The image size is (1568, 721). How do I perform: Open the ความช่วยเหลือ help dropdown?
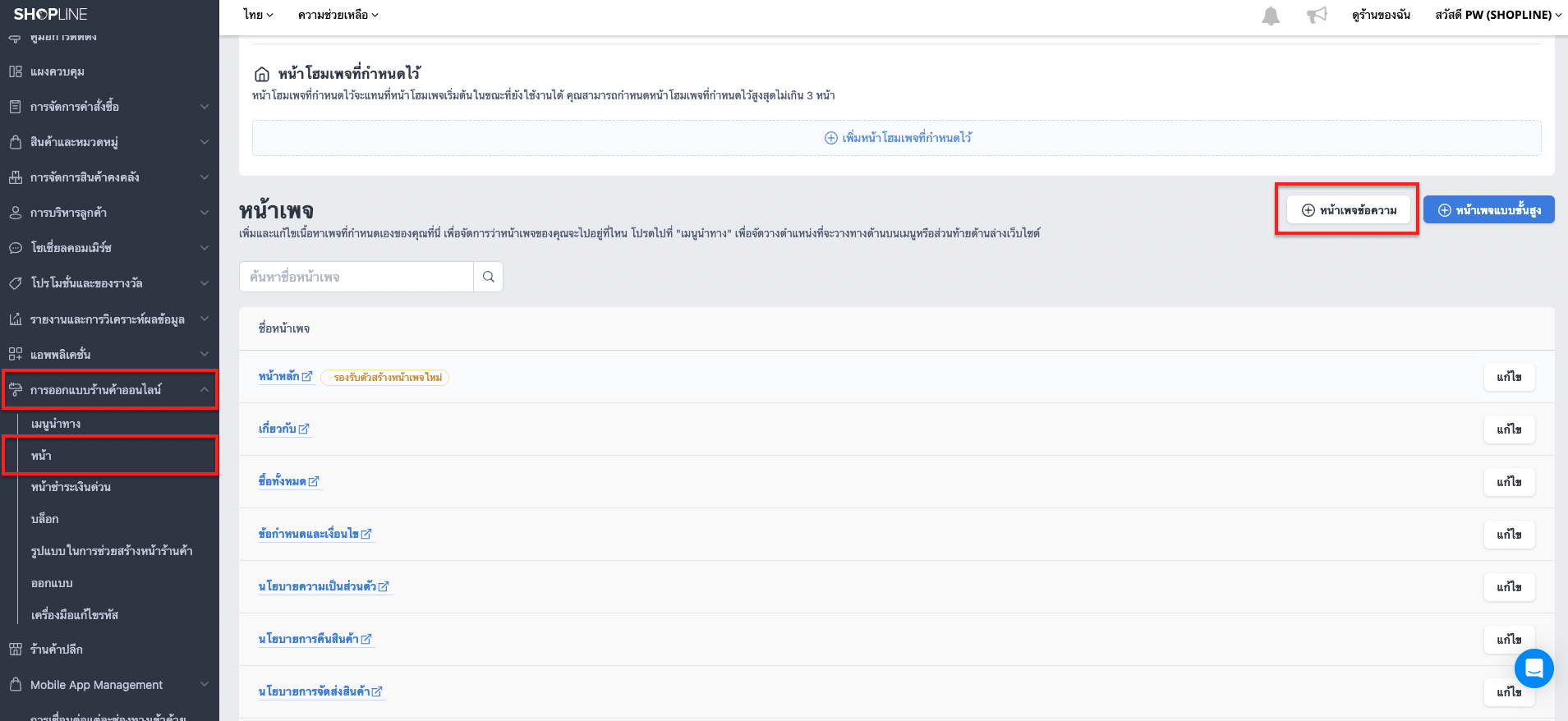point(338,15)
